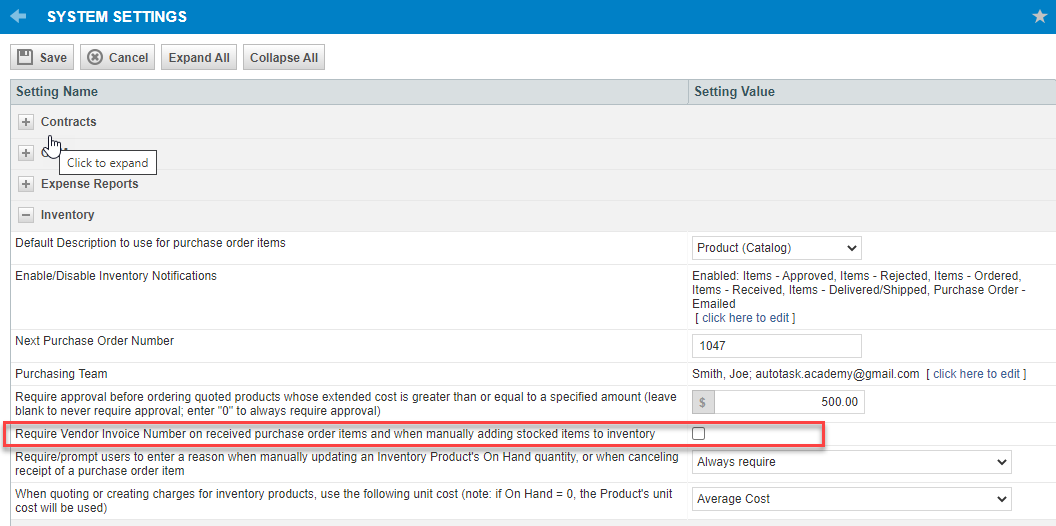Open the Average Cost dropdown
This screenshot has height=526, width=1056.
[851, 499]
